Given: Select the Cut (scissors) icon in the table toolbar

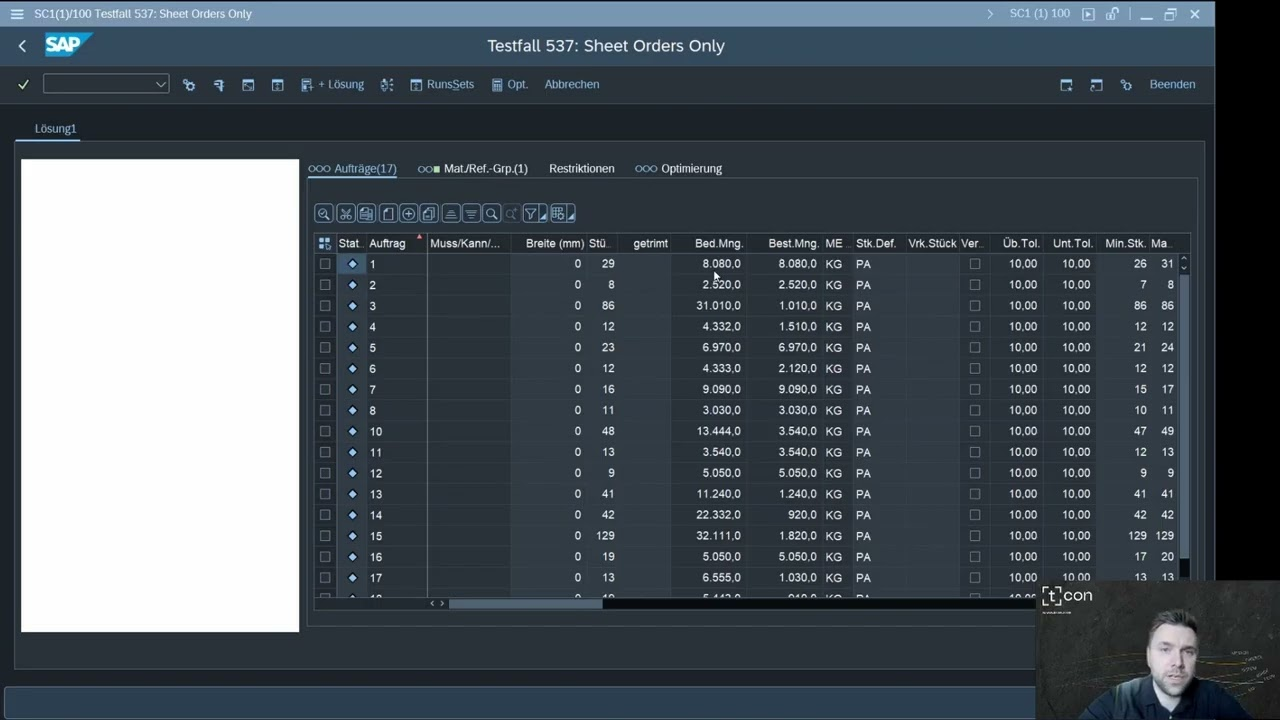Looking at the screenshot, I should tap(346, 213).
